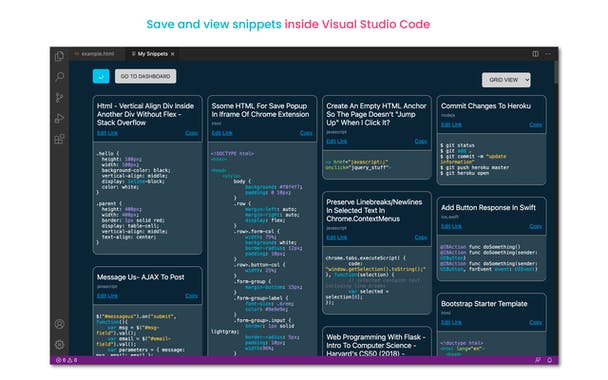The height and width of the screenshot is (380, 608).
Task: Switch to the example.html tab
Action: (x=98, y=54)
